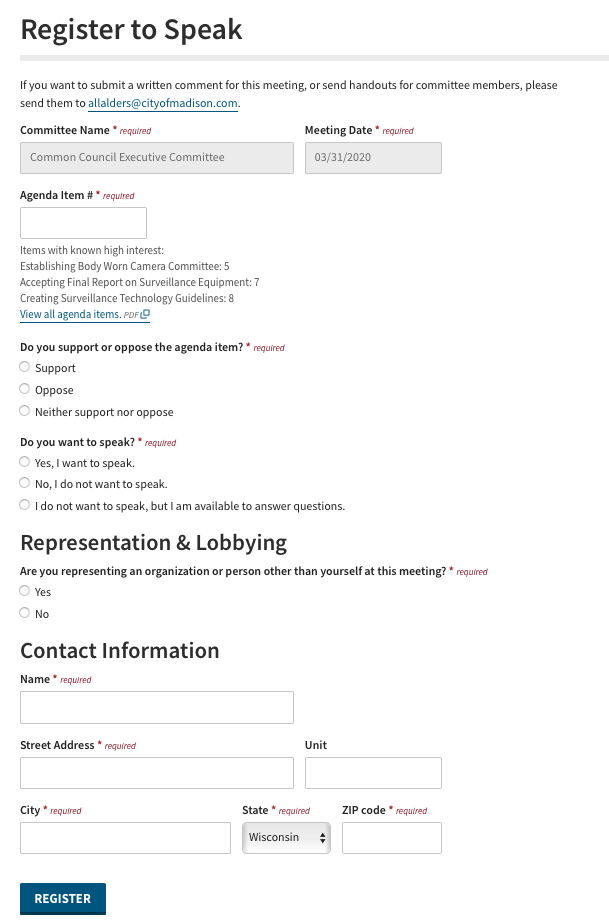The height and width of the screenshot is (922, 609).
Task: Click the REGISTER button
Action: pyautogui.click(x=63, y=898)
